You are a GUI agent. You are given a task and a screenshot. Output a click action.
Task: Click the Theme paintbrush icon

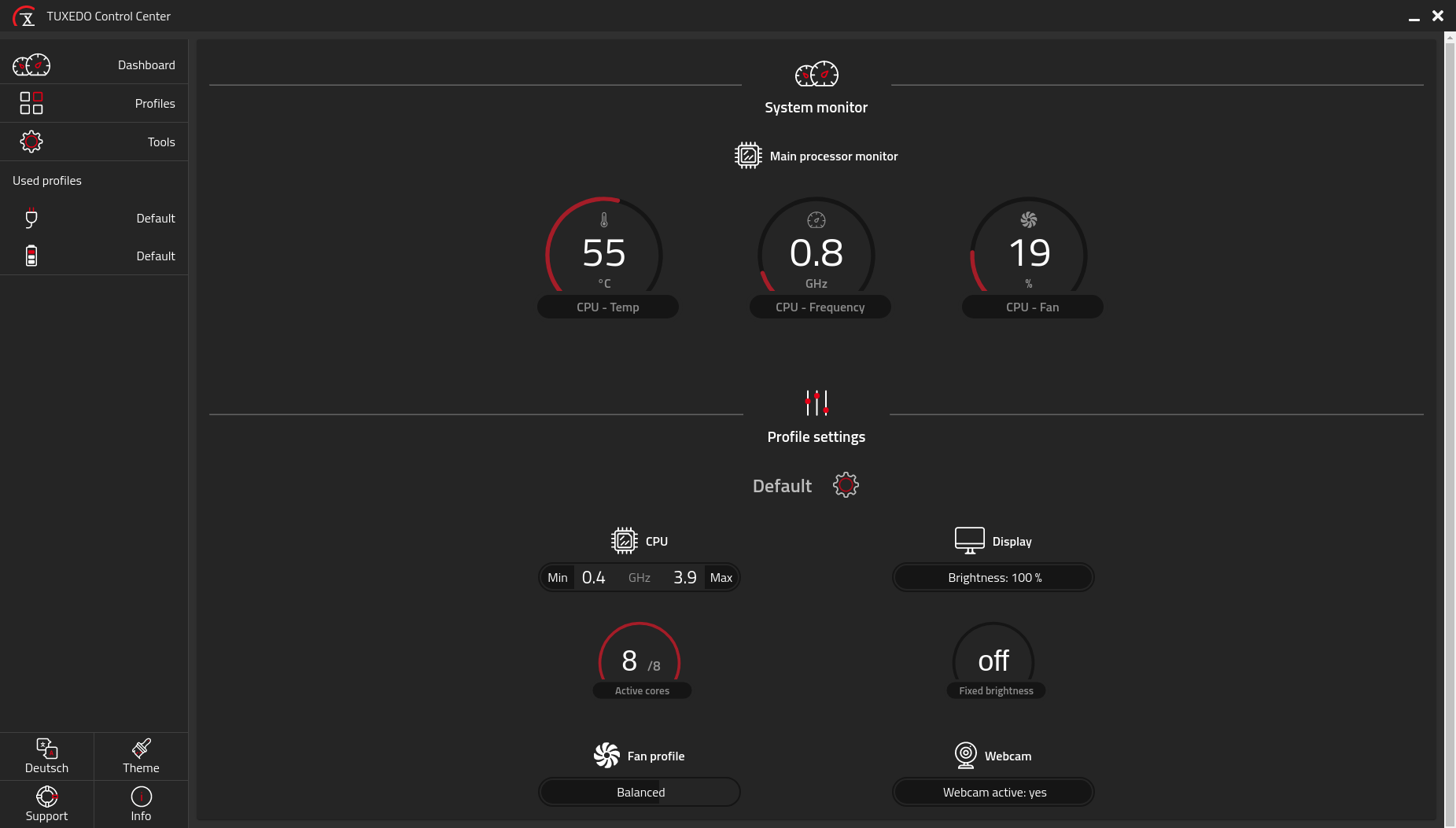[142, 748]
